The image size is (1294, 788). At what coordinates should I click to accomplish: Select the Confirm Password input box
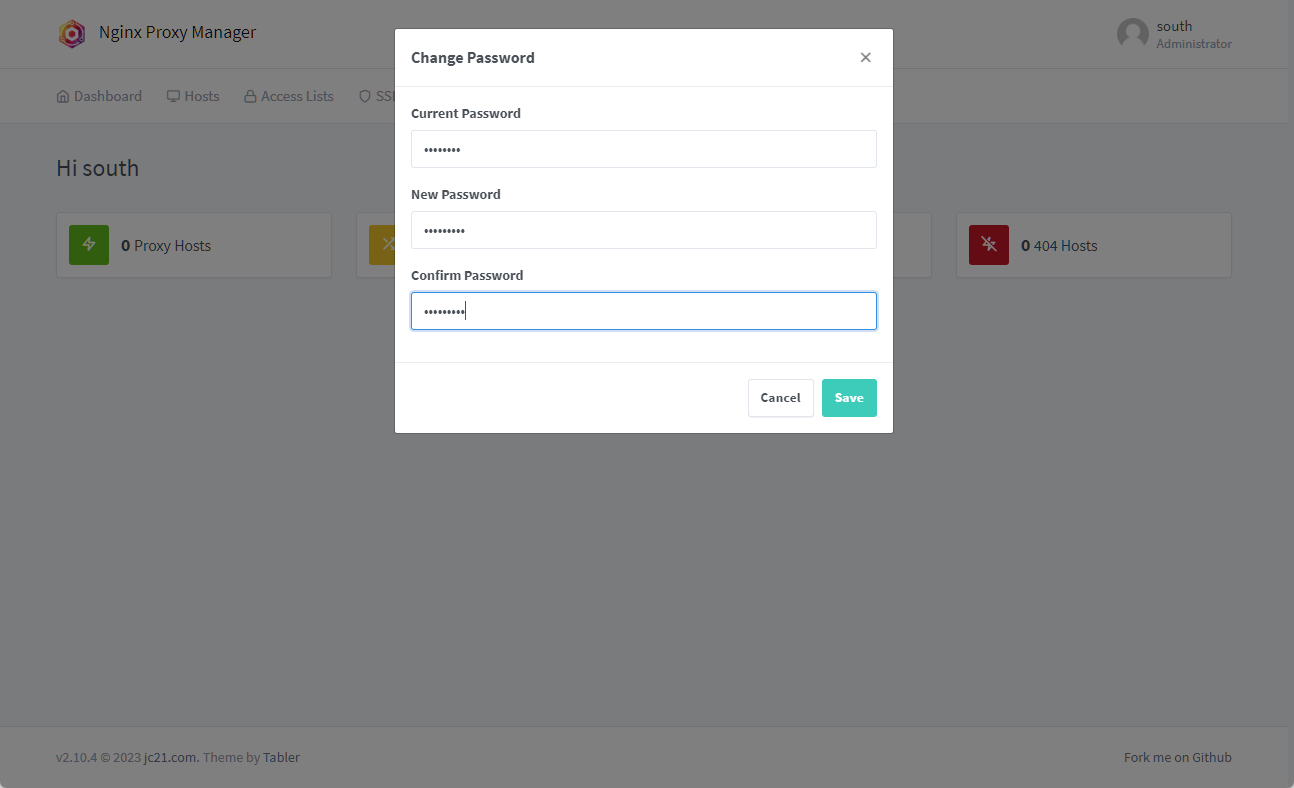click(x=643, y=311)
